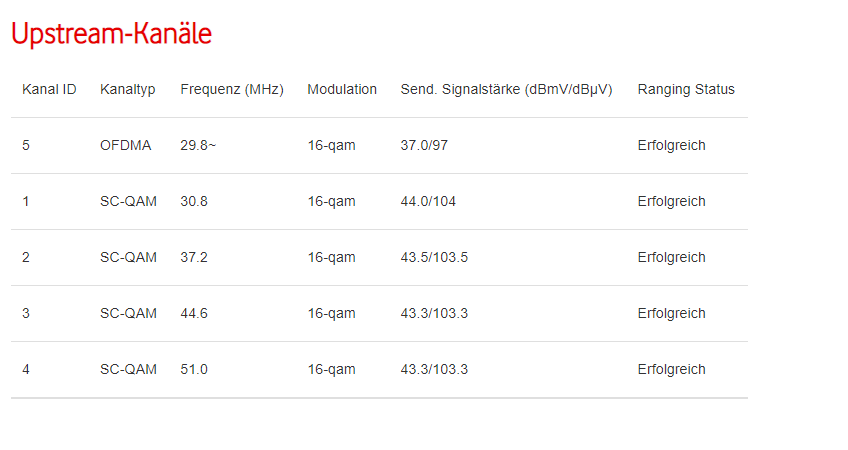Click the Ranging Status column header
The height and width of the screenshot is (450, 848).
tap(686, 89)
